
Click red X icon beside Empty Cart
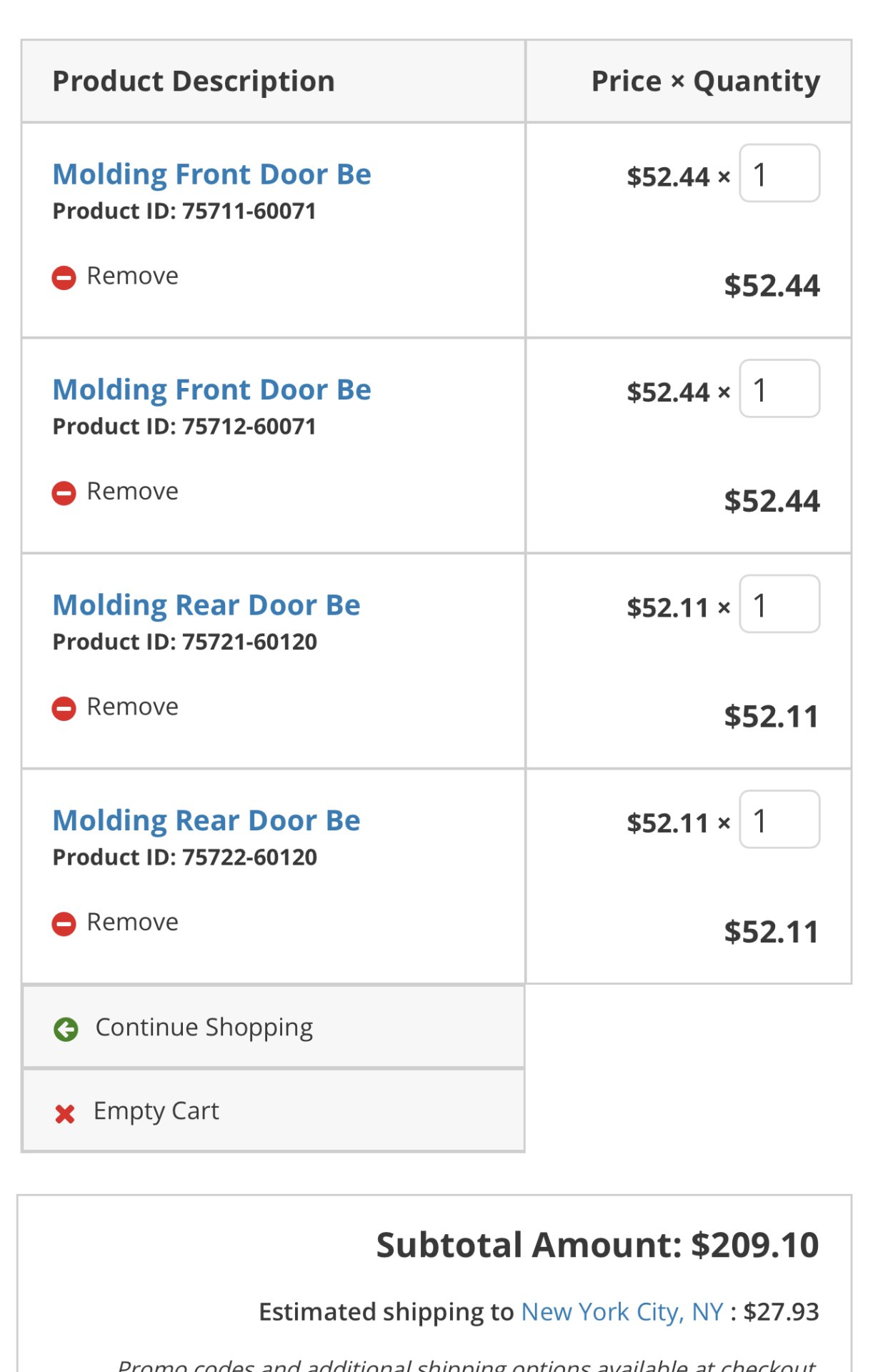(x=65, y=1113)
